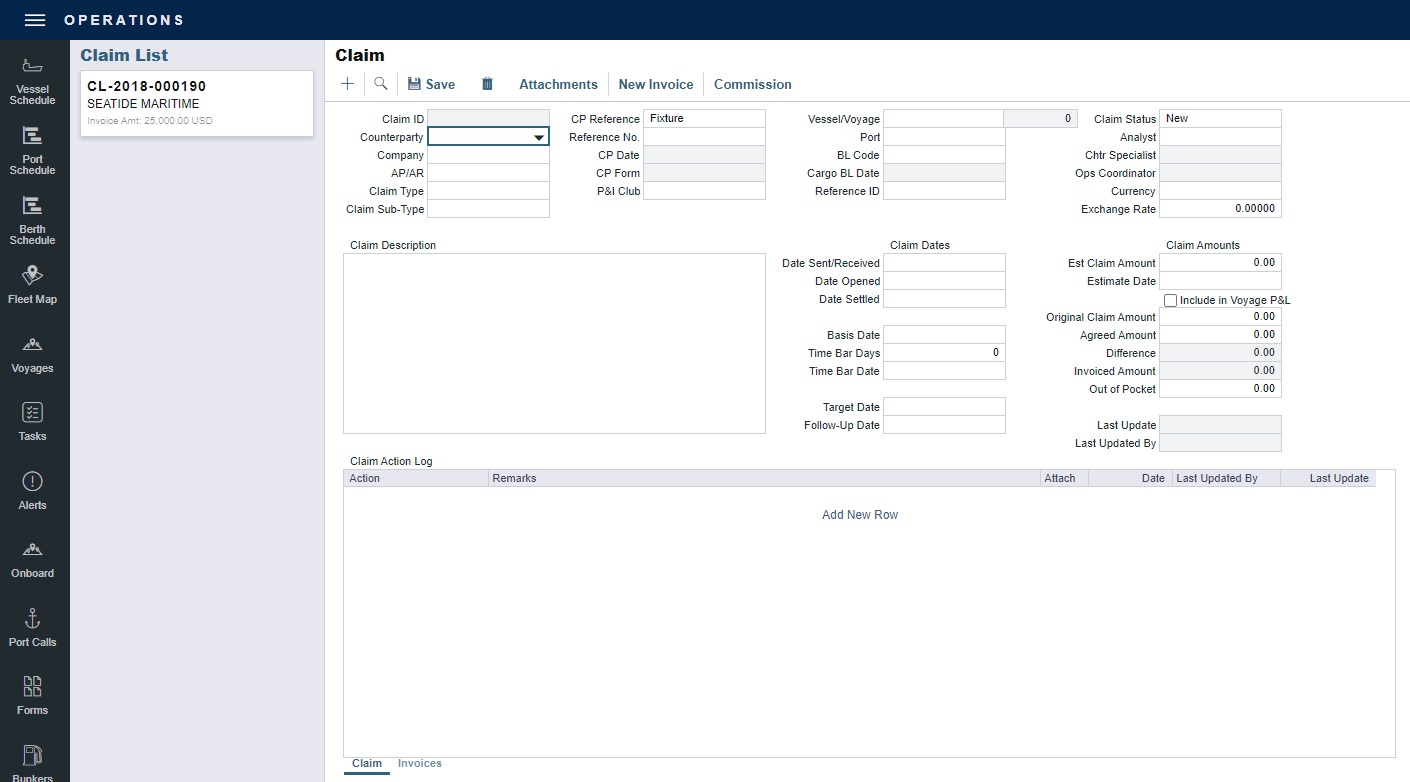The image size is (1410, 782).
Task: Click the plus icon to add claim
Action: tap(347, 84)
